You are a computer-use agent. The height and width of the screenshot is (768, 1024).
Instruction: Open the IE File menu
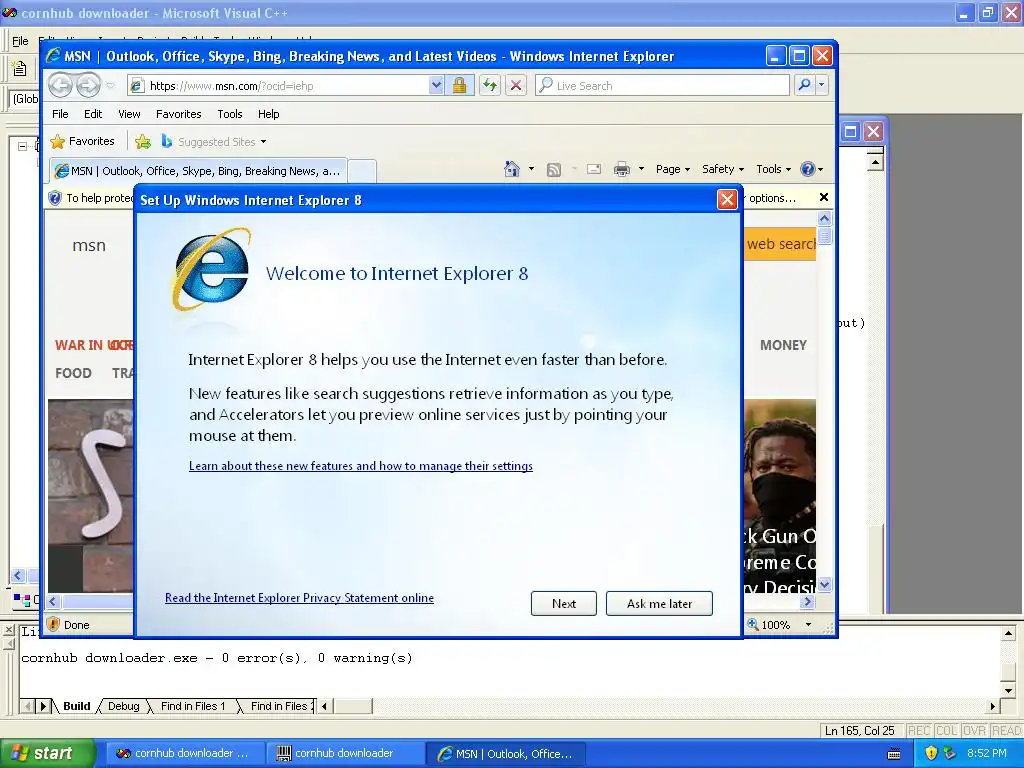[60, 114]
